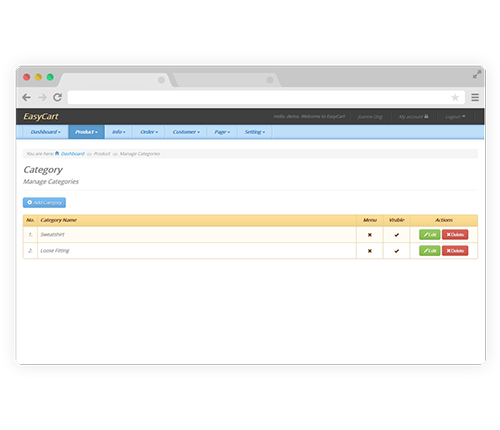The height and width of the screenshot is (430, 500).
Task: Toggle Visible checkmark for Loose Fitting row
Action: point(397,251)
